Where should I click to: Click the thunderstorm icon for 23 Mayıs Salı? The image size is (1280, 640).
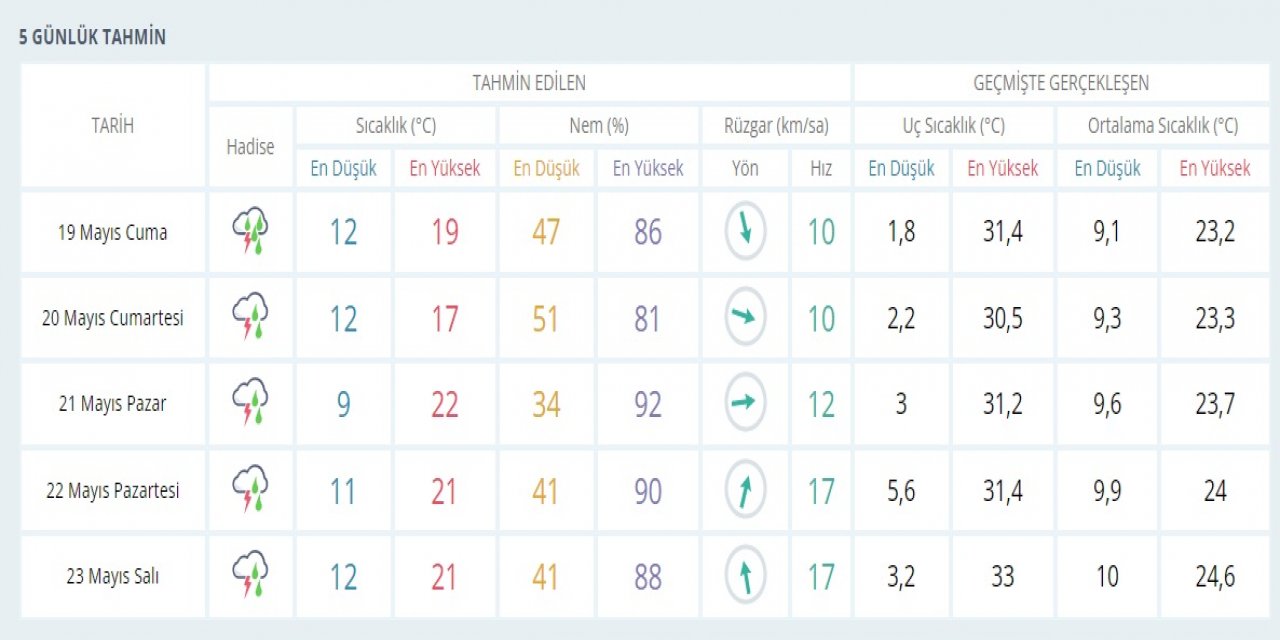point(250,577)
